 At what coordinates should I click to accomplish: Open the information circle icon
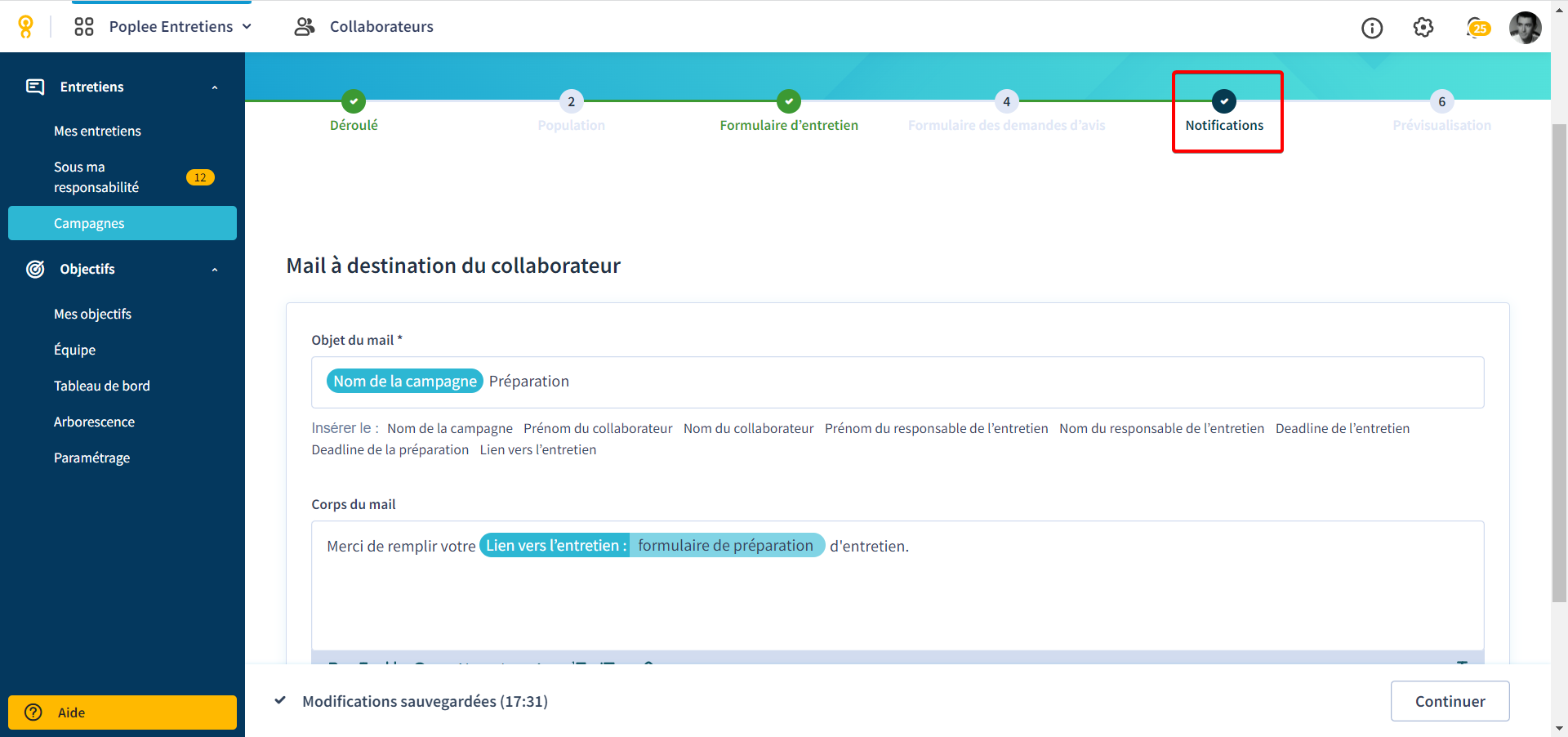(x=1372, y=28)
